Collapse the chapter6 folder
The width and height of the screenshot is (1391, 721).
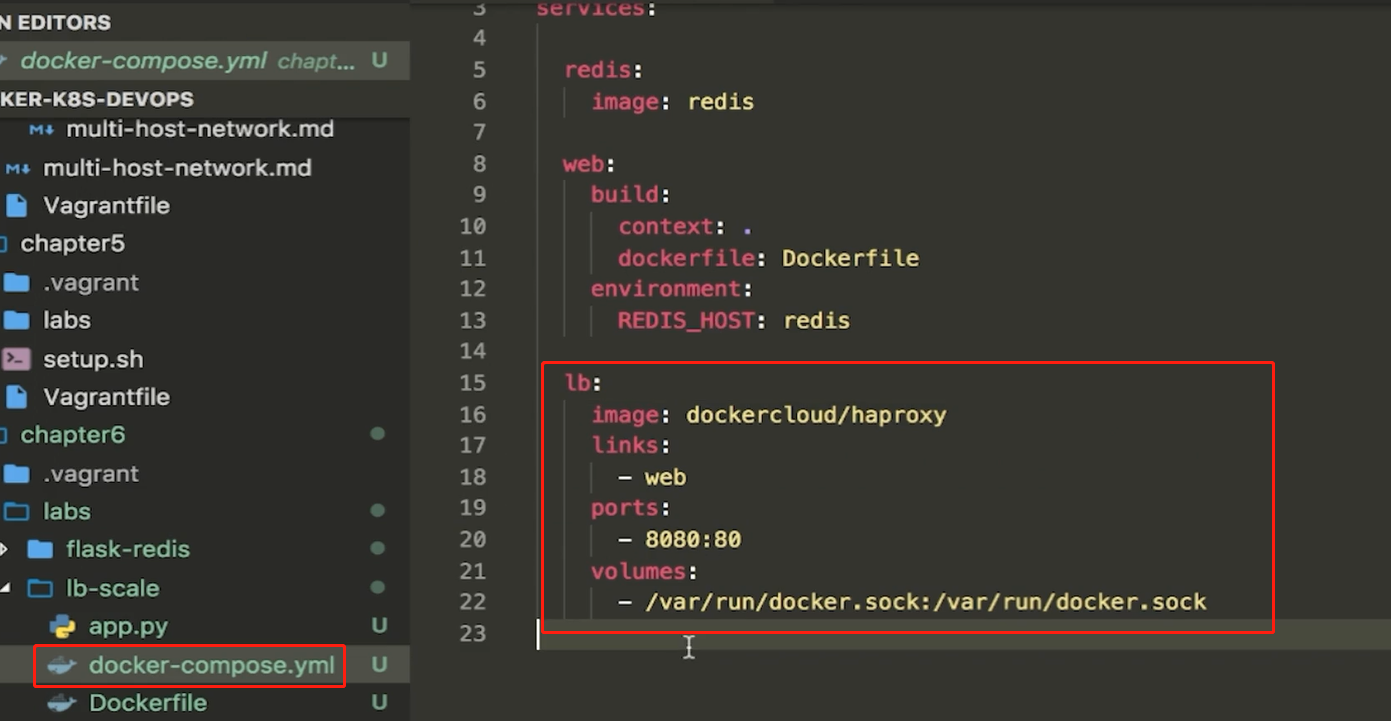tap(72, 435)
